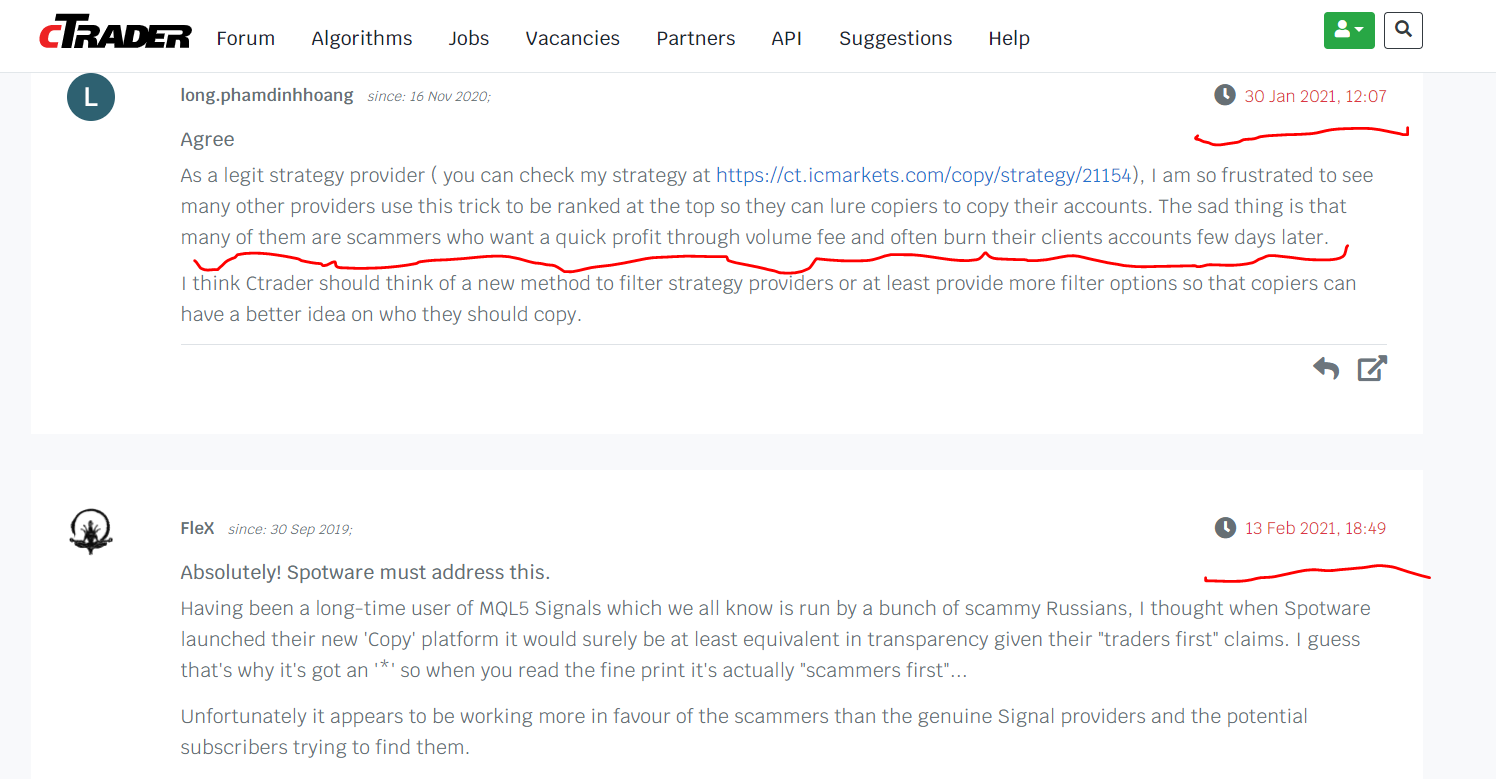1496x779 pixels.
Task: Click the 'since: 30 Sep 2019;' text
Action: point(290,529)
